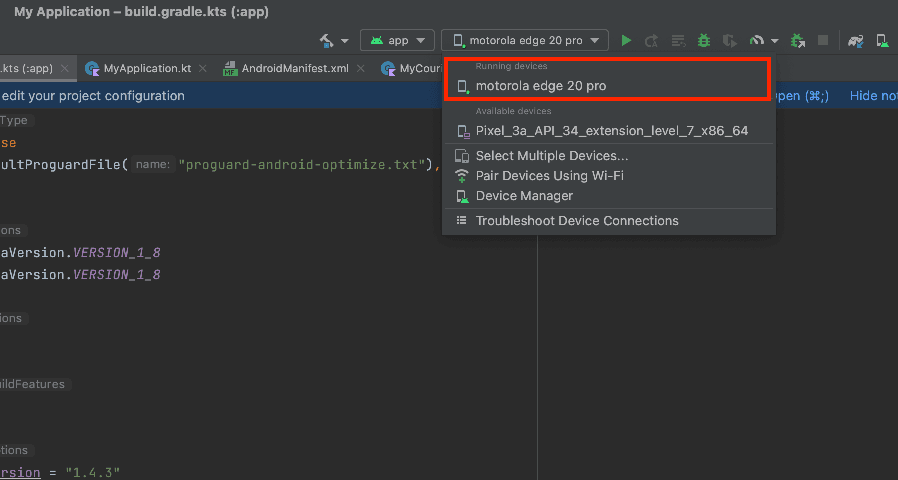
Task: Click the Open (⌘;) link in the banner
Action: tap(802, 96)
